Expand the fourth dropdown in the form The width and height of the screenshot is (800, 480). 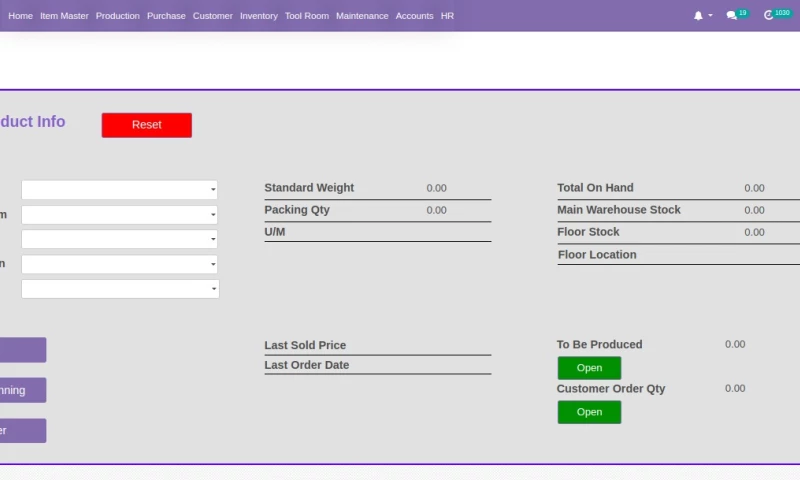(119, 265)
